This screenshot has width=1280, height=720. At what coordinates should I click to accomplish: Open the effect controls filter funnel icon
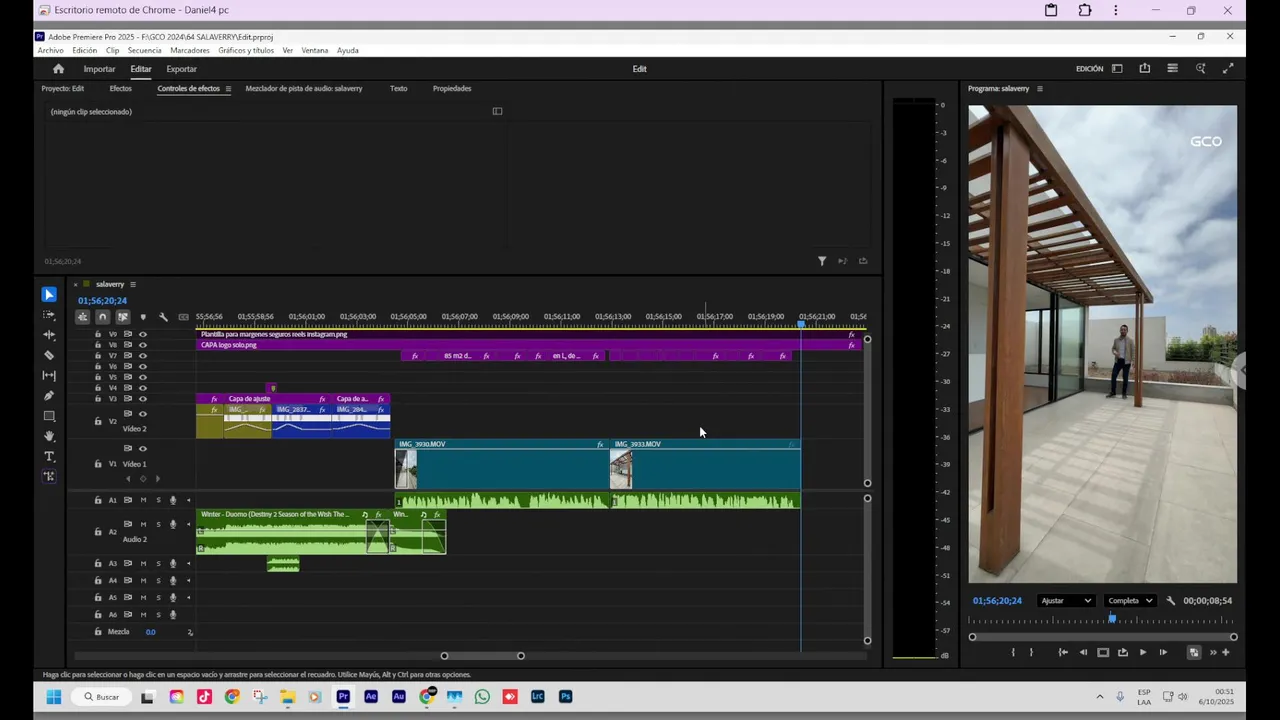[x=822, y=261]
